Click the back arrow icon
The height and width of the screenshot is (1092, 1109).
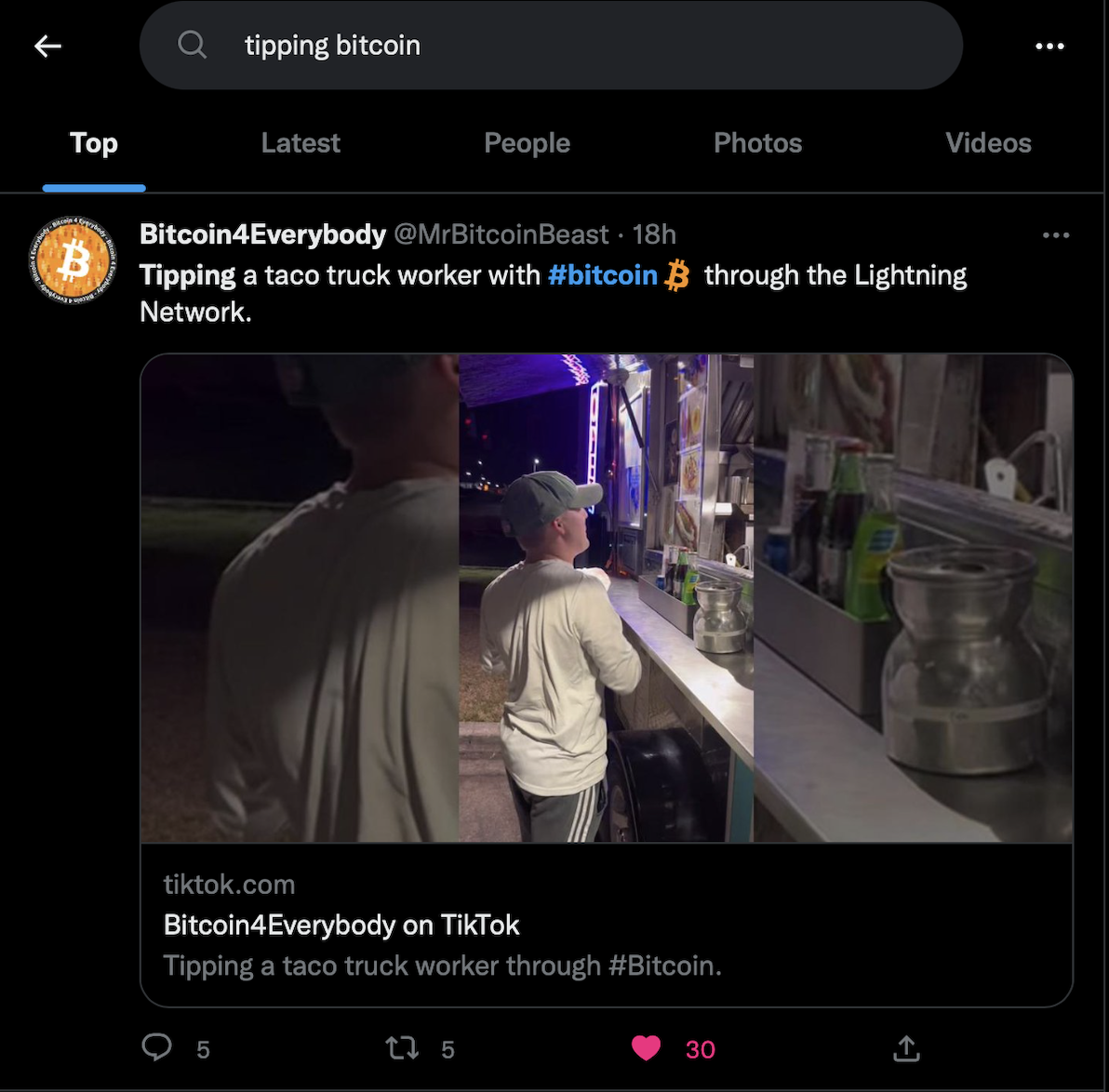(47, 46)
